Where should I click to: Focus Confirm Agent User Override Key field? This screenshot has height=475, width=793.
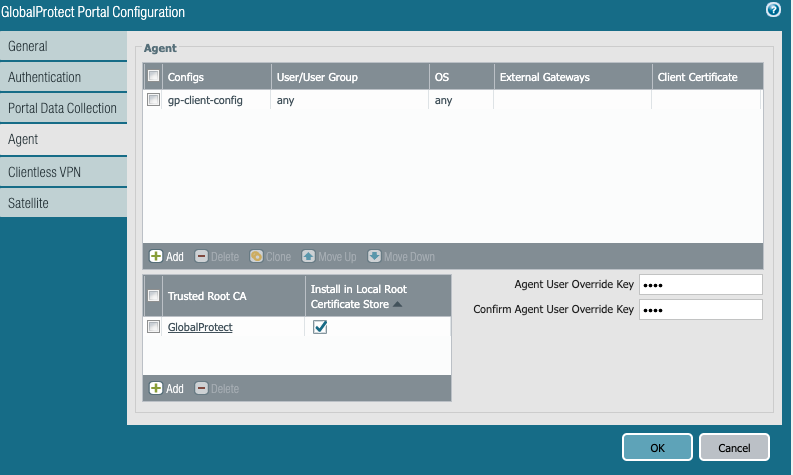700,310
